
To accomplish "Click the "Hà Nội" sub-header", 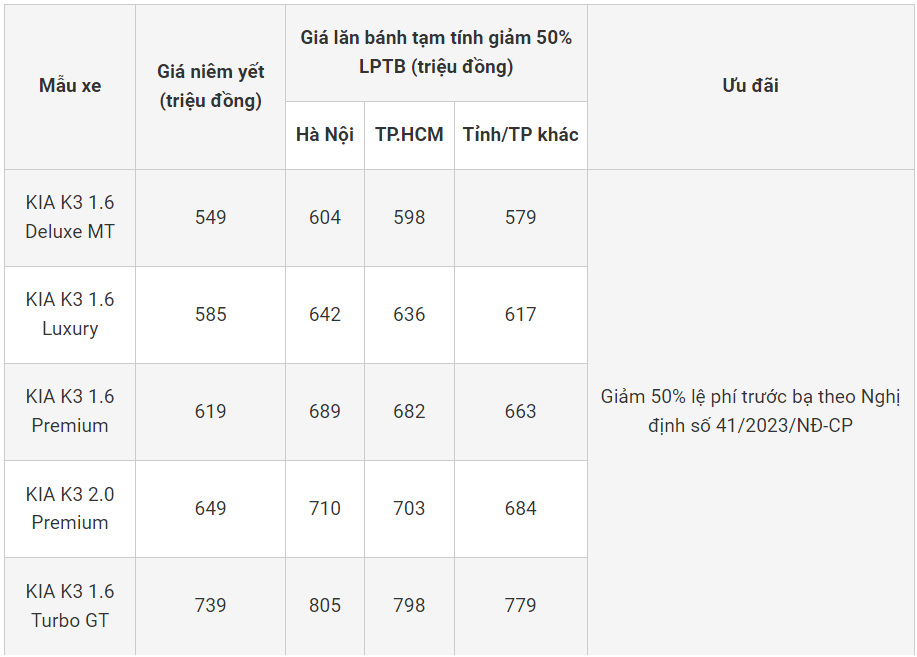I will (x=325, y=135).
